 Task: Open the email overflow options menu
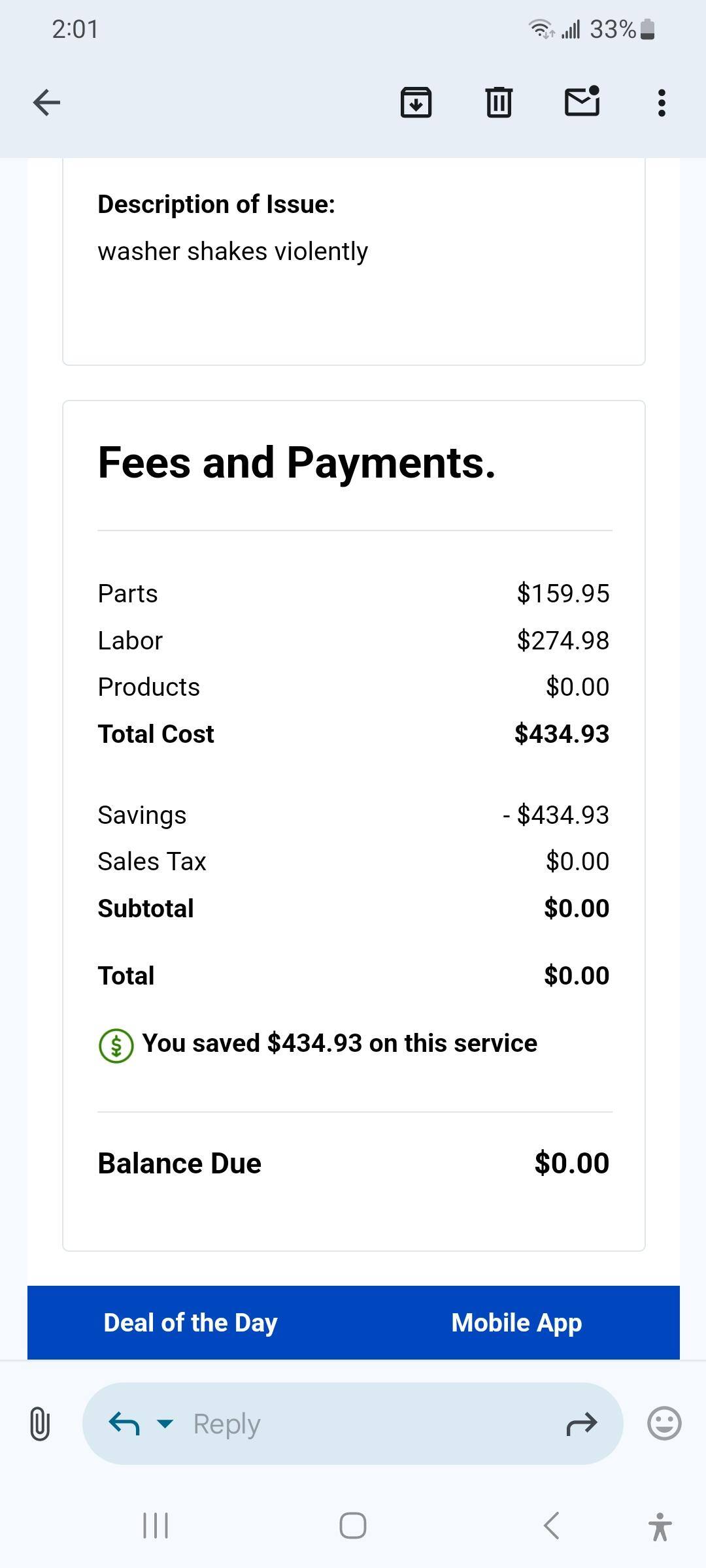(662, 102)
